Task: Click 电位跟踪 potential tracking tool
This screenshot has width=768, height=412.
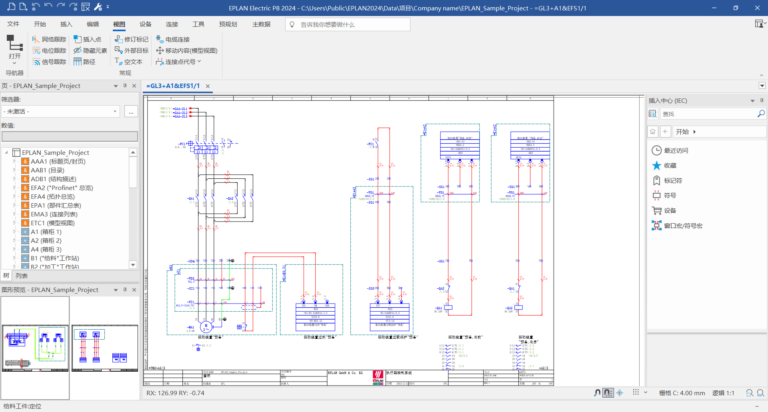Action: (x=49, y=50)
